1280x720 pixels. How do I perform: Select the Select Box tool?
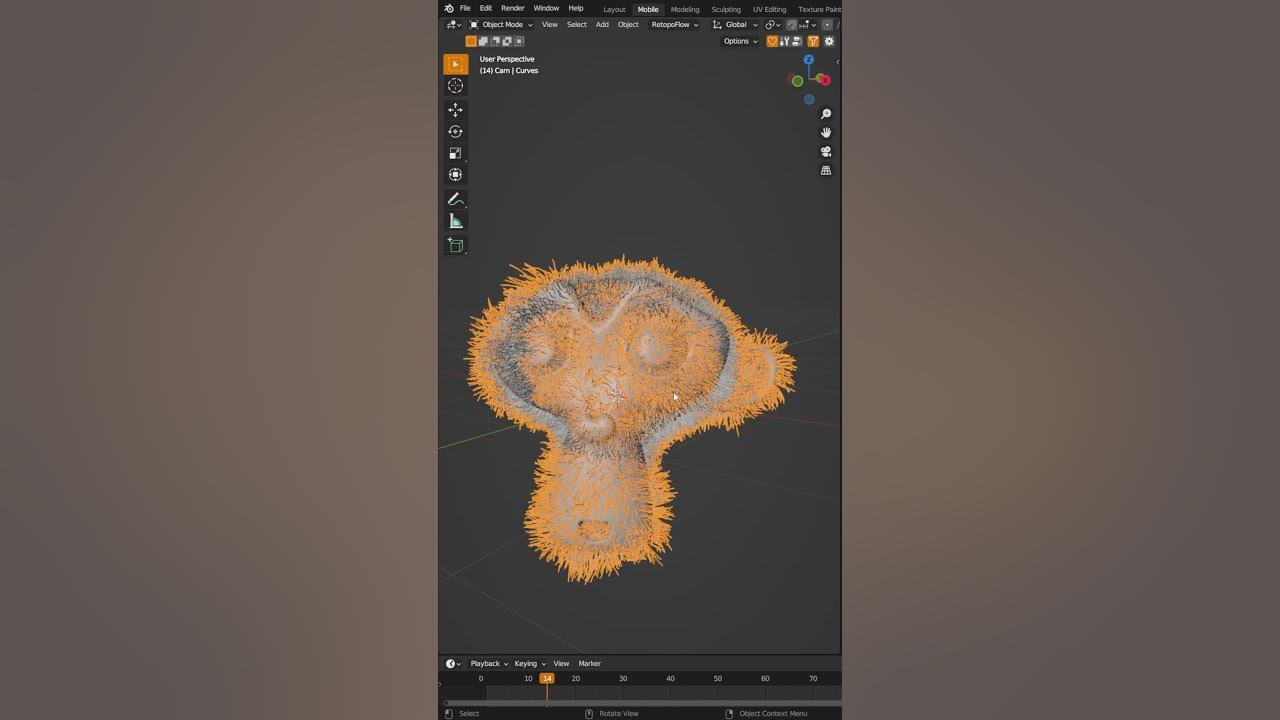click(455, 64)
